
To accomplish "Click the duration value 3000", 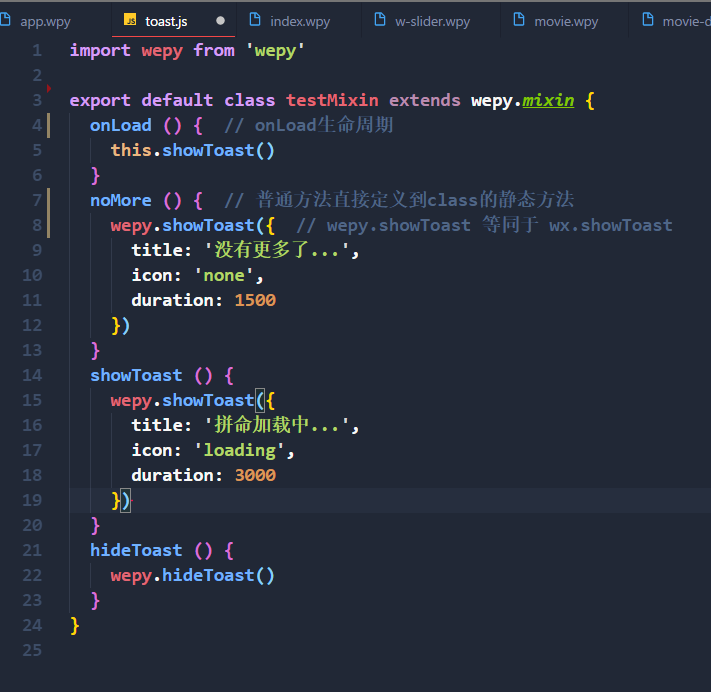I will [255, 475].
